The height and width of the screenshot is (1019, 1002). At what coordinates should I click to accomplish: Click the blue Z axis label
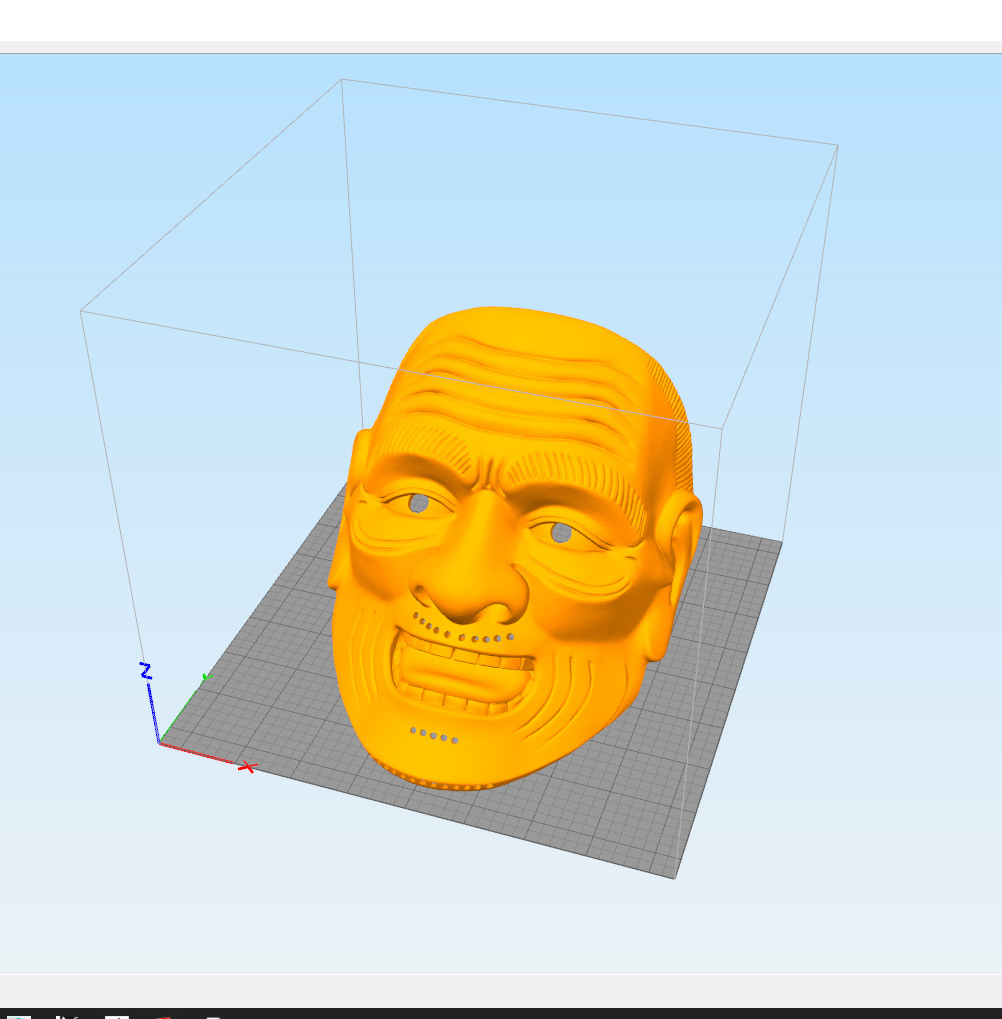pyautogui.click(x=145, y=669)
